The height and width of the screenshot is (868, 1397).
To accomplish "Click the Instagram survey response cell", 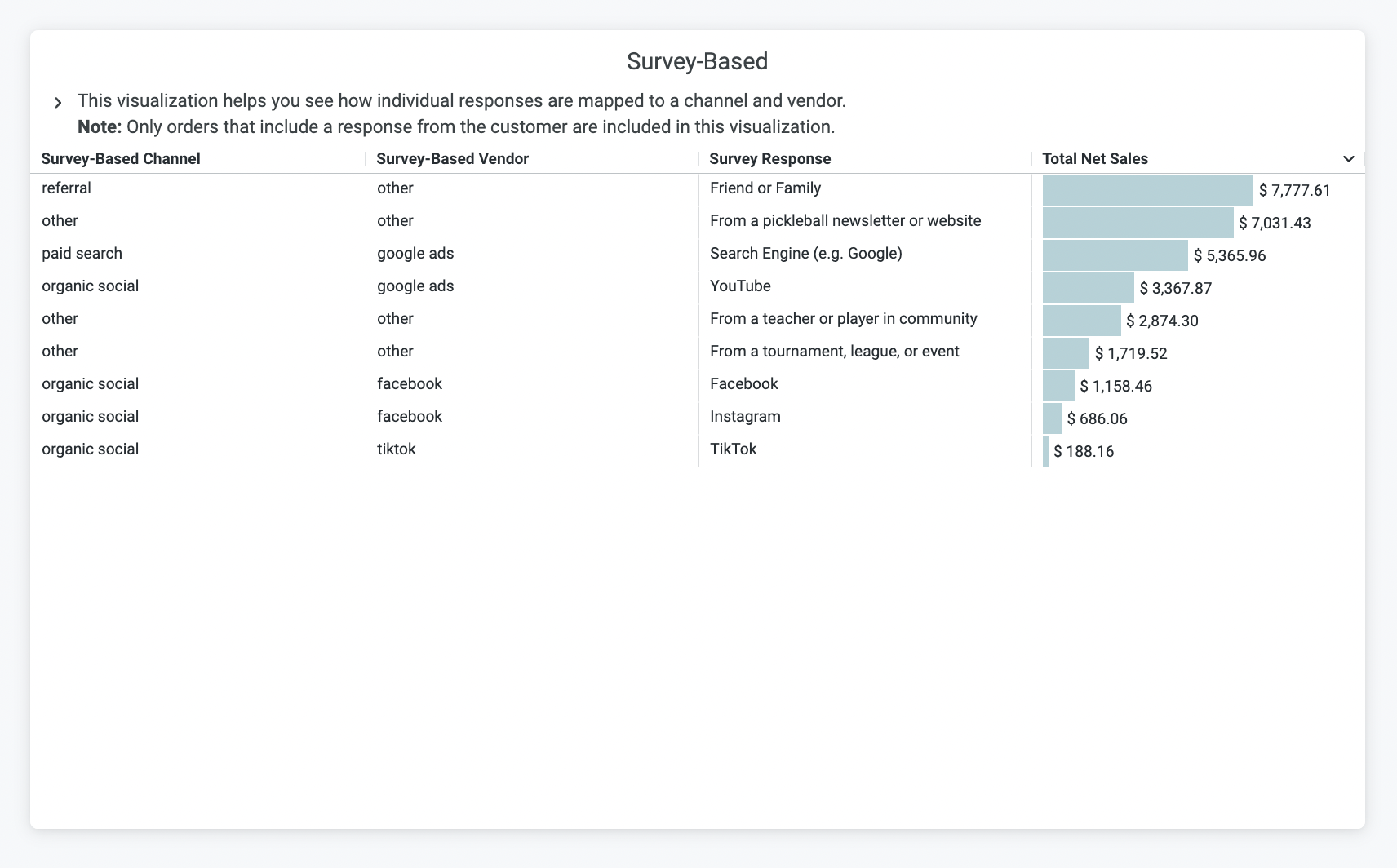I will (745, 417).
